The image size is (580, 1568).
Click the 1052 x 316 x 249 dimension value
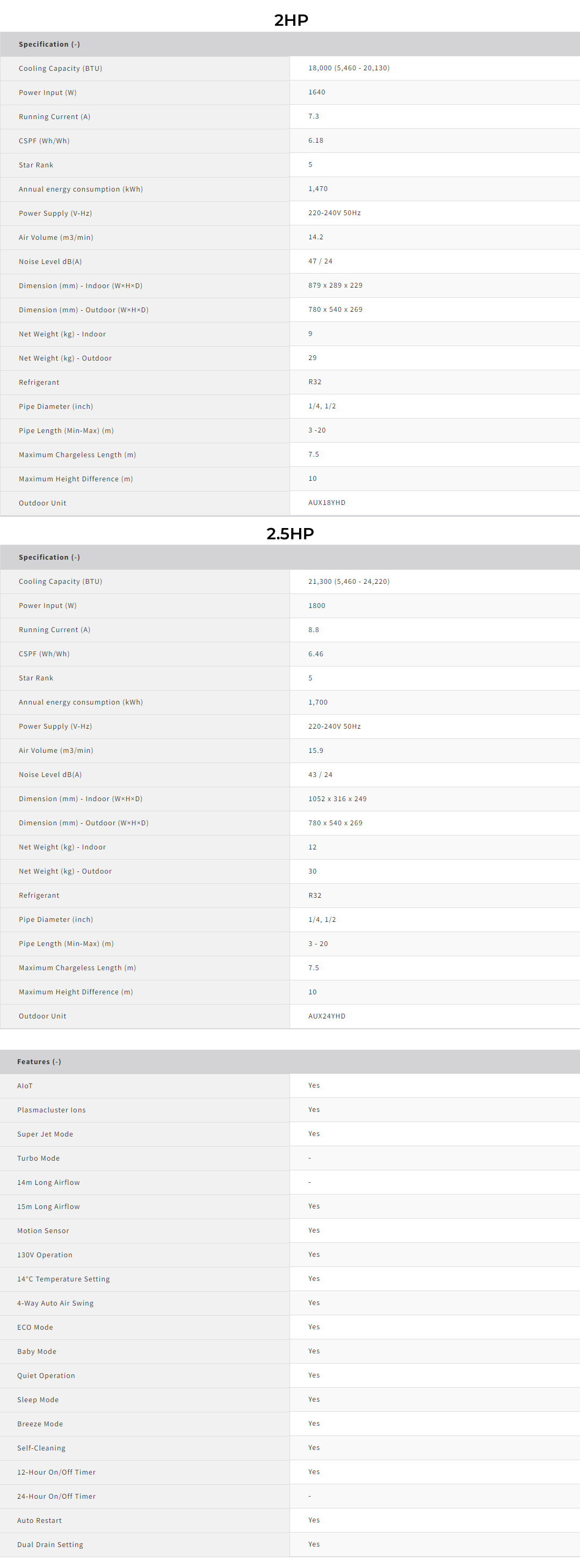pos(337,798)
